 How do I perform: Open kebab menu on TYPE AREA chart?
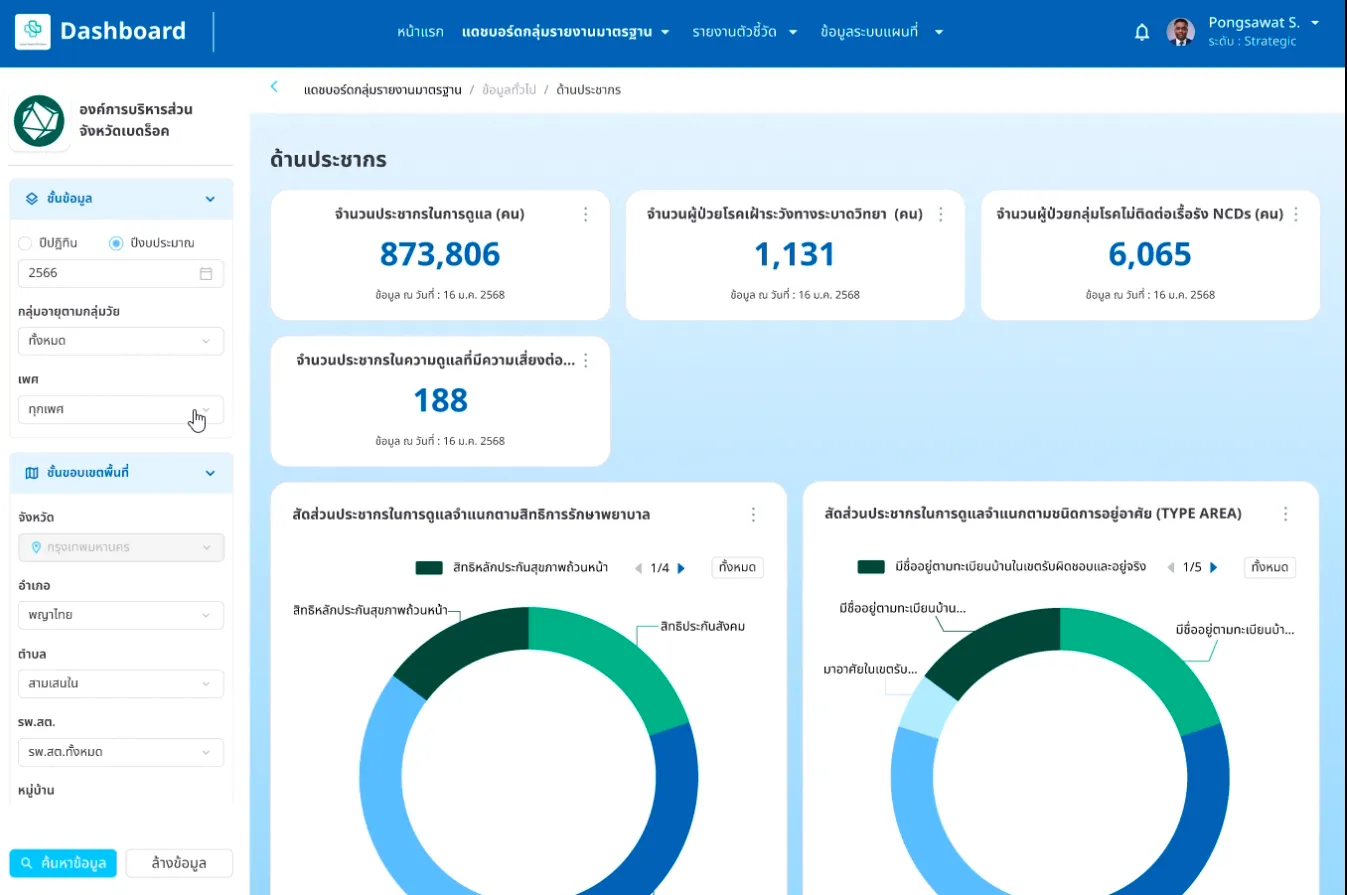1286,514
